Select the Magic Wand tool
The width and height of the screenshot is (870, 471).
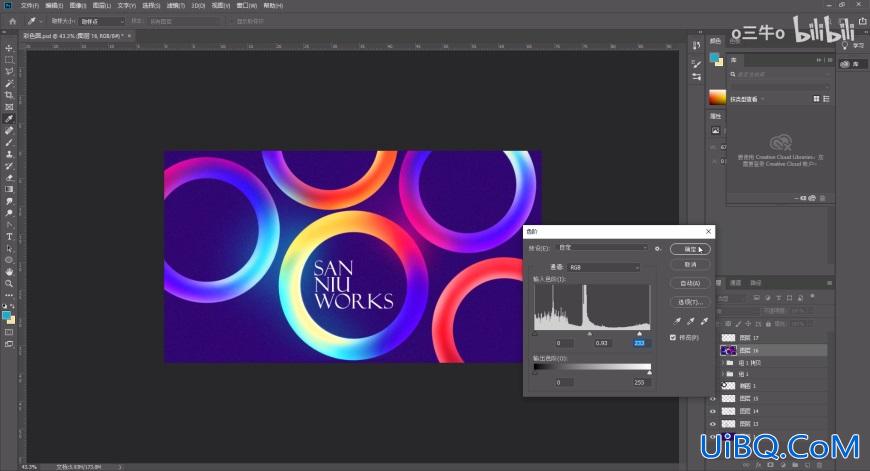coord(9,83)
